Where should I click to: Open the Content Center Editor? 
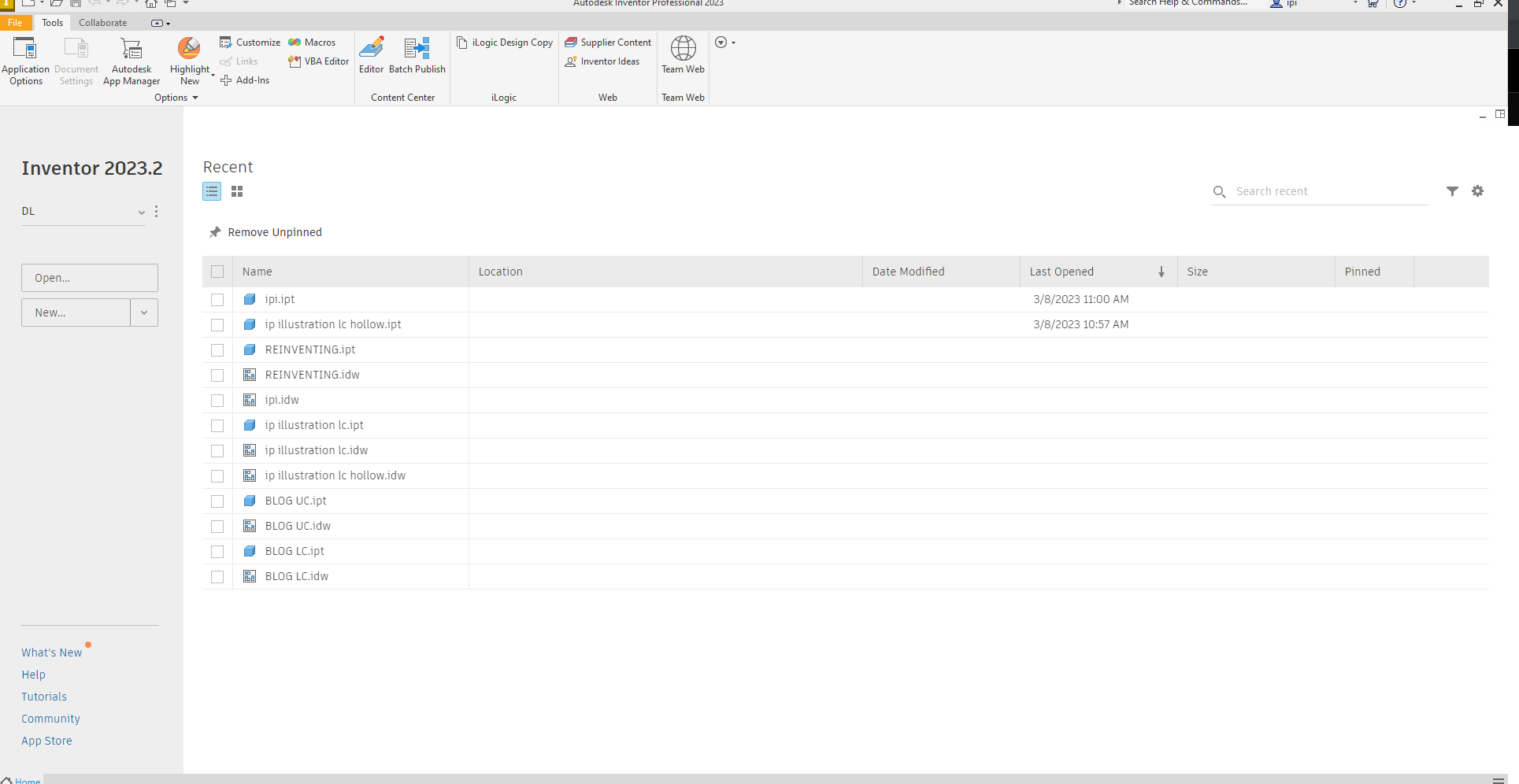[x=371, y=55]
